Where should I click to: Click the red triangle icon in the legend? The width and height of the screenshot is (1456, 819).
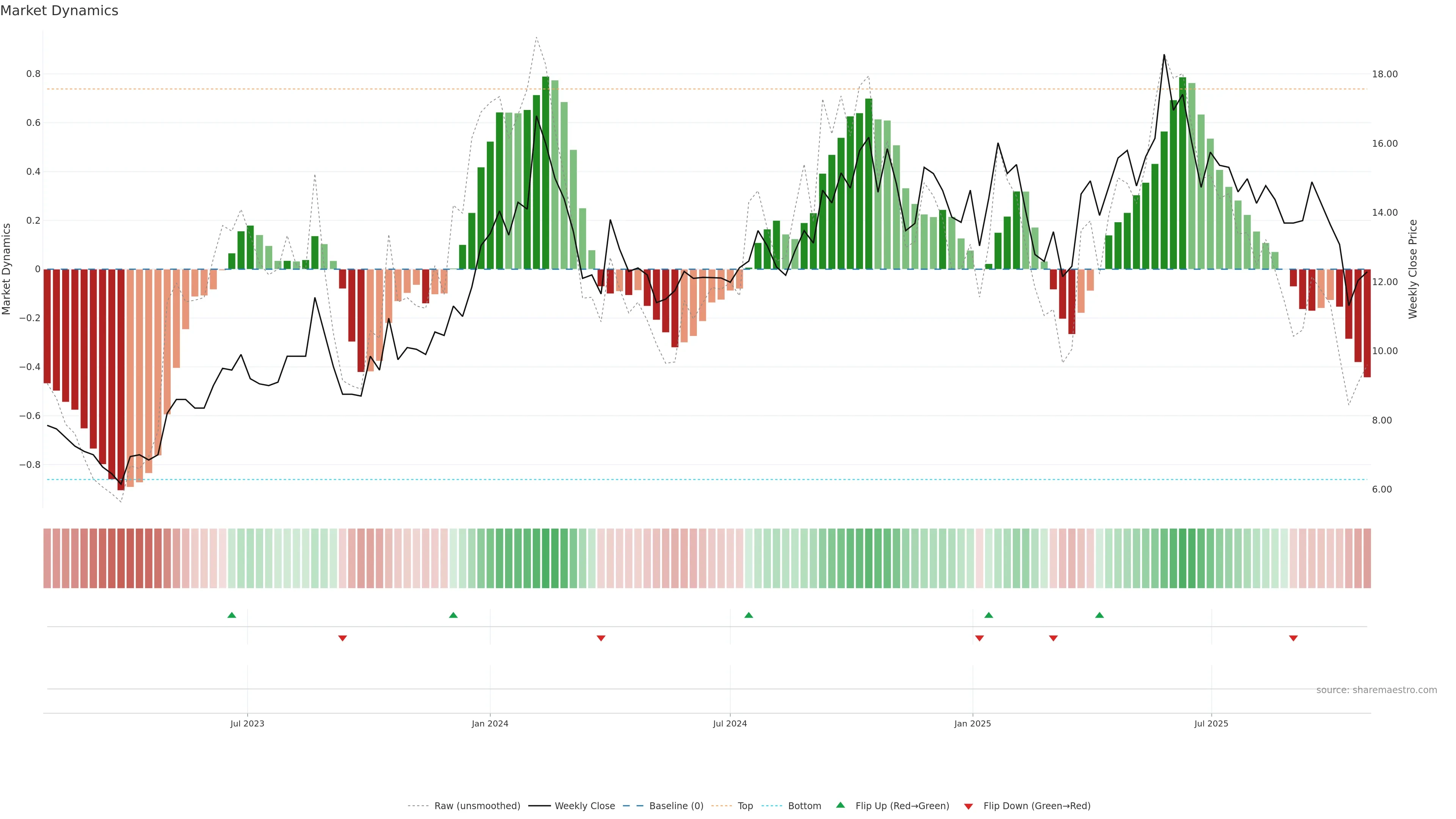[968, 806]
